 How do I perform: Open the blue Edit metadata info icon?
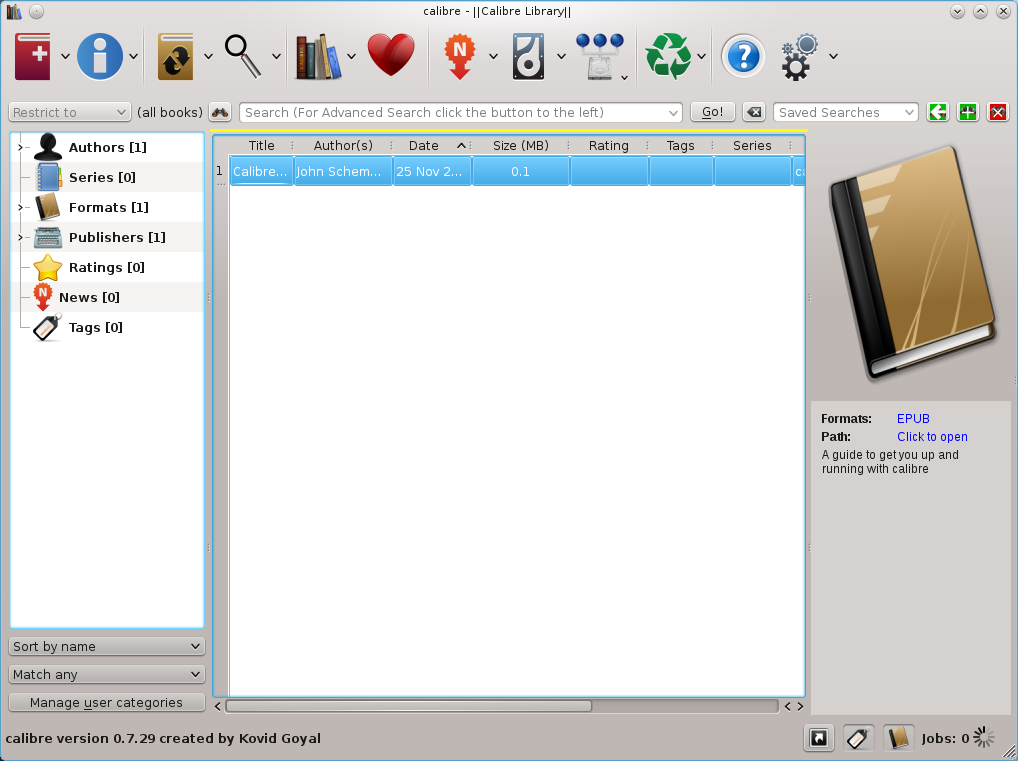(x=100, y=56)
